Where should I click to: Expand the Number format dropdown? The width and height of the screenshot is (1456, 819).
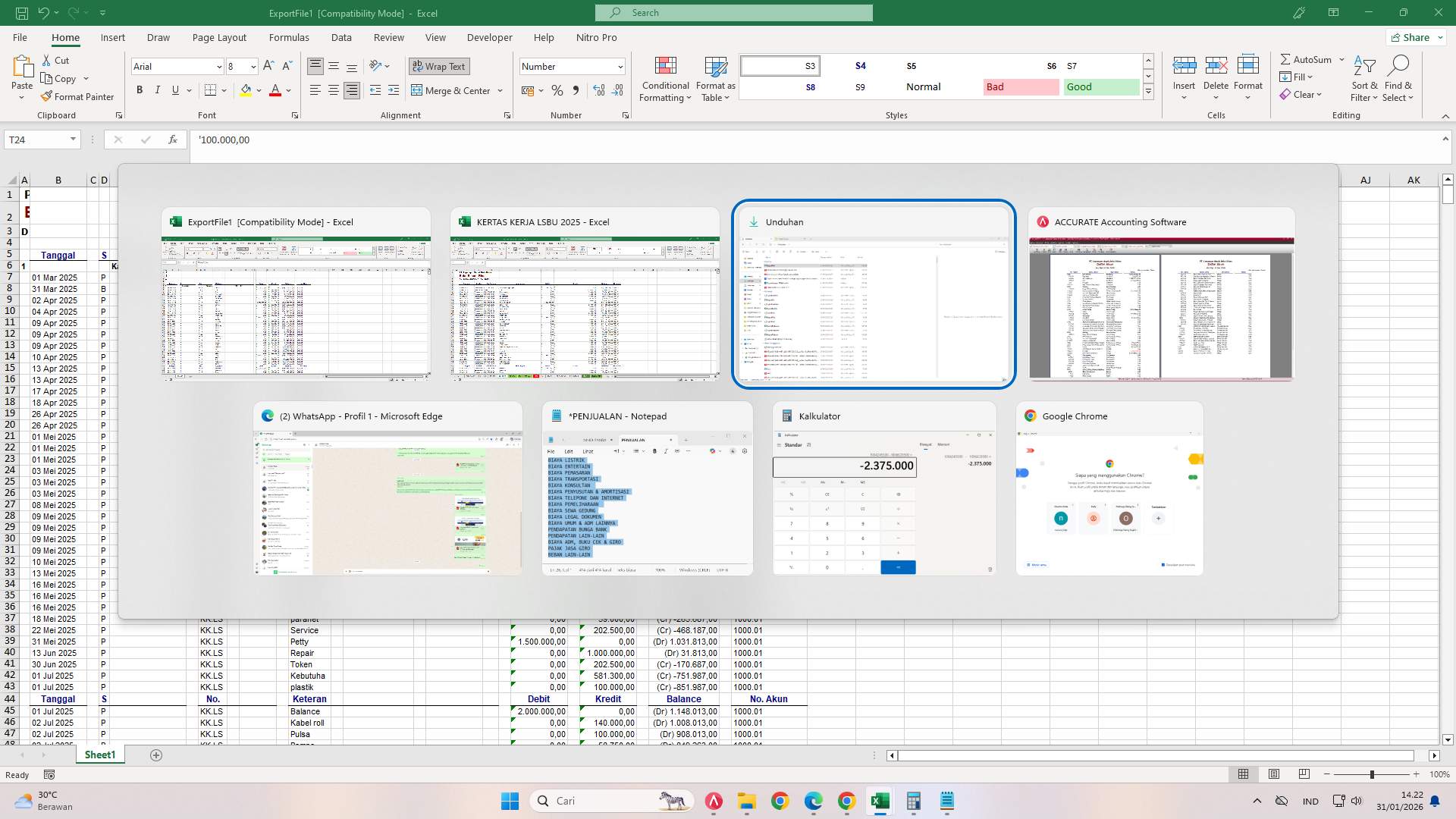tap(619, 66)
